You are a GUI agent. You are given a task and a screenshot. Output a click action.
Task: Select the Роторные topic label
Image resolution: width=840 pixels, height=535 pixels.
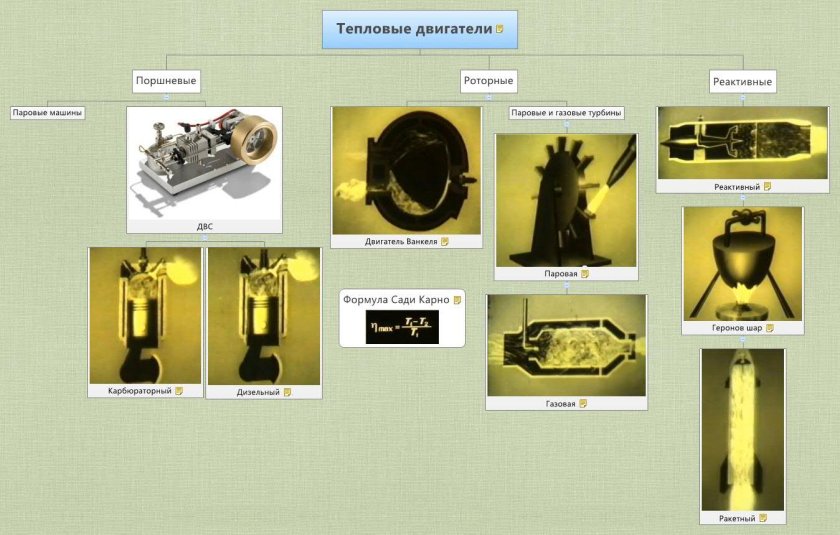489,80
